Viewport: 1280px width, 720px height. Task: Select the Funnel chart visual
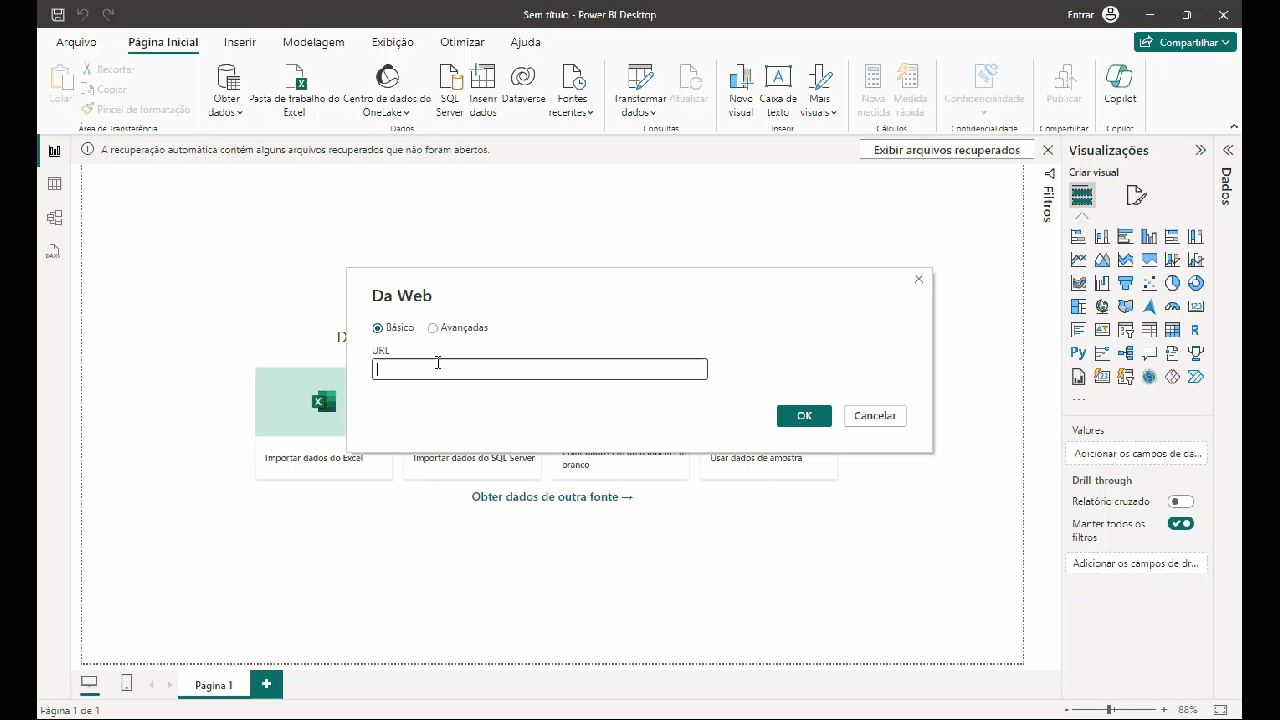tap(1125, 283)
